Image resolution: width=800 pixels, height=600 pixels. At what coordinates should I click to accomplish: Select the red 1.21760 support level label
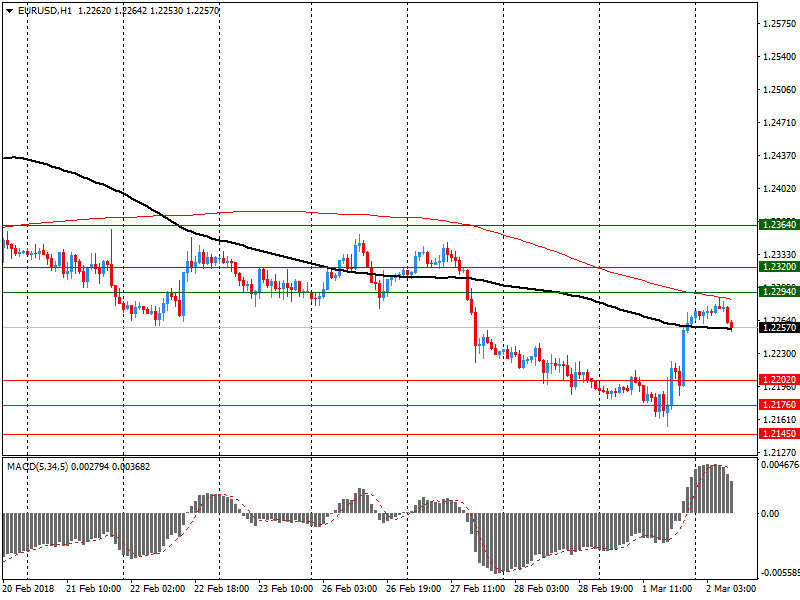point(777,404)
